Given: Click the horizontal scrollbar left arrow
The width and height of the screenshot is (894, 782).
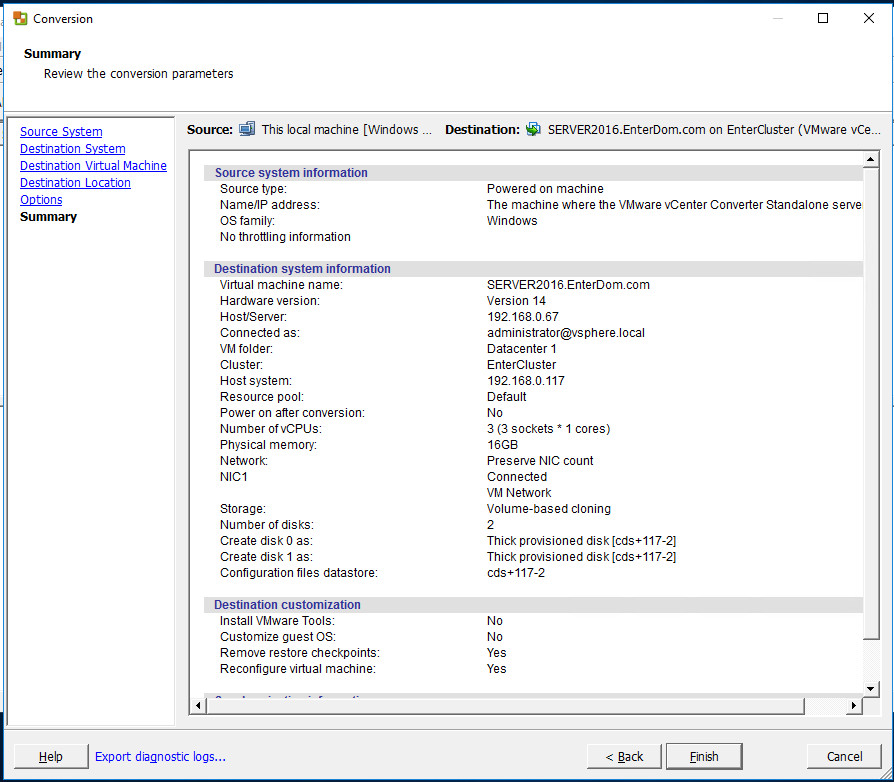Looking at the screenshot, I should tap(198, 706).
